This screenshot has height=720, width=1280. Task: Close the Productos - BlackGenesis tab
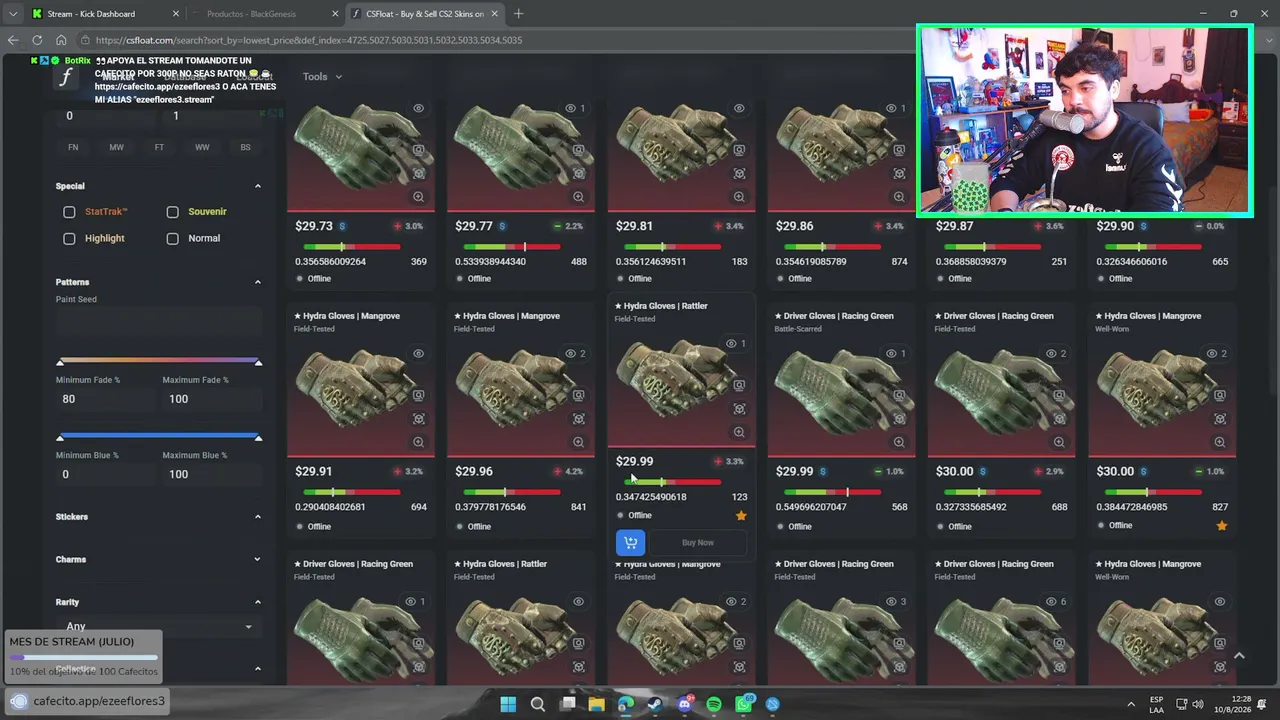(x=335, y=14)
